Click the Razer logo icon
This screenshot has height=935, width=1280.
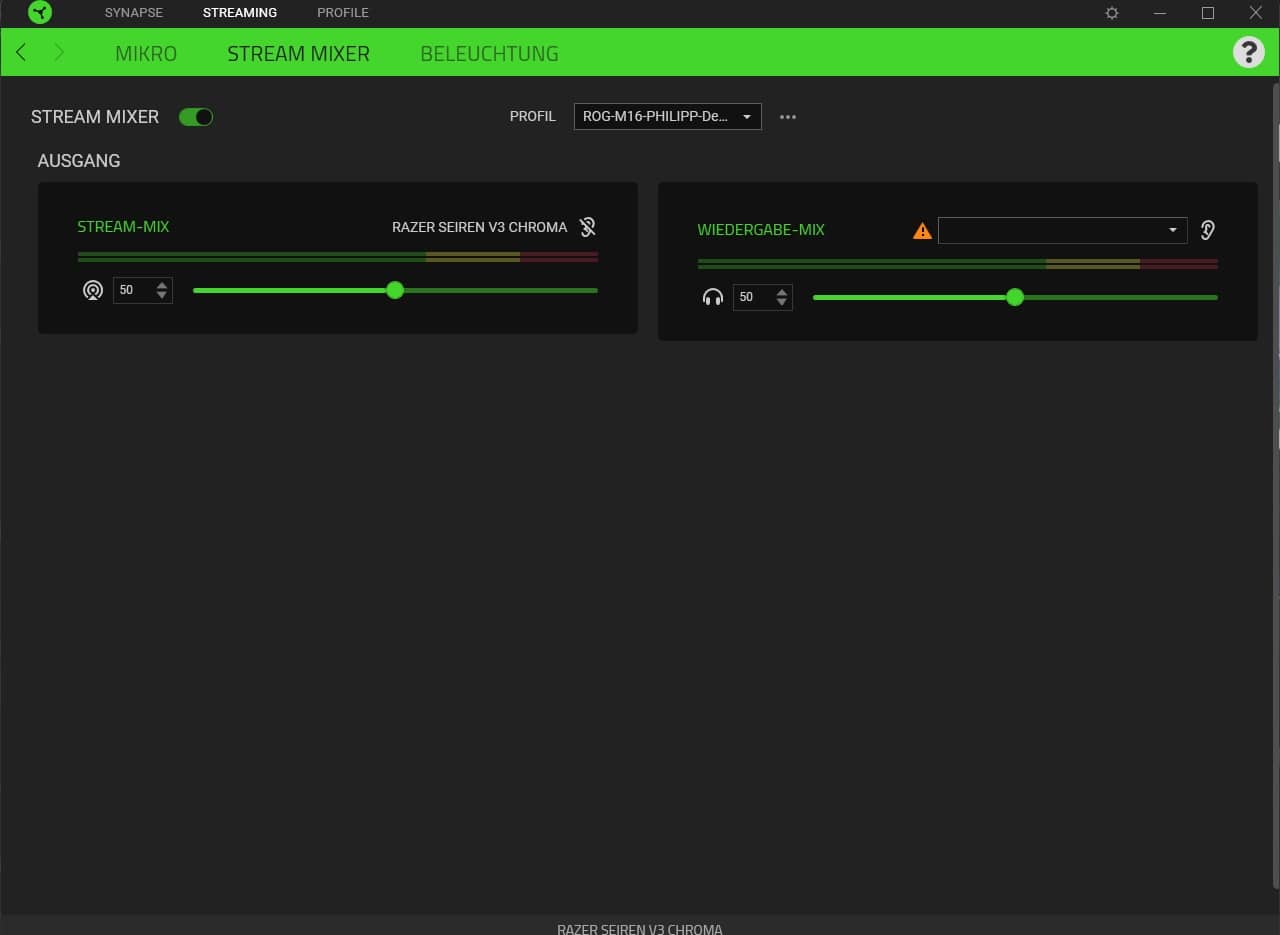40,13
